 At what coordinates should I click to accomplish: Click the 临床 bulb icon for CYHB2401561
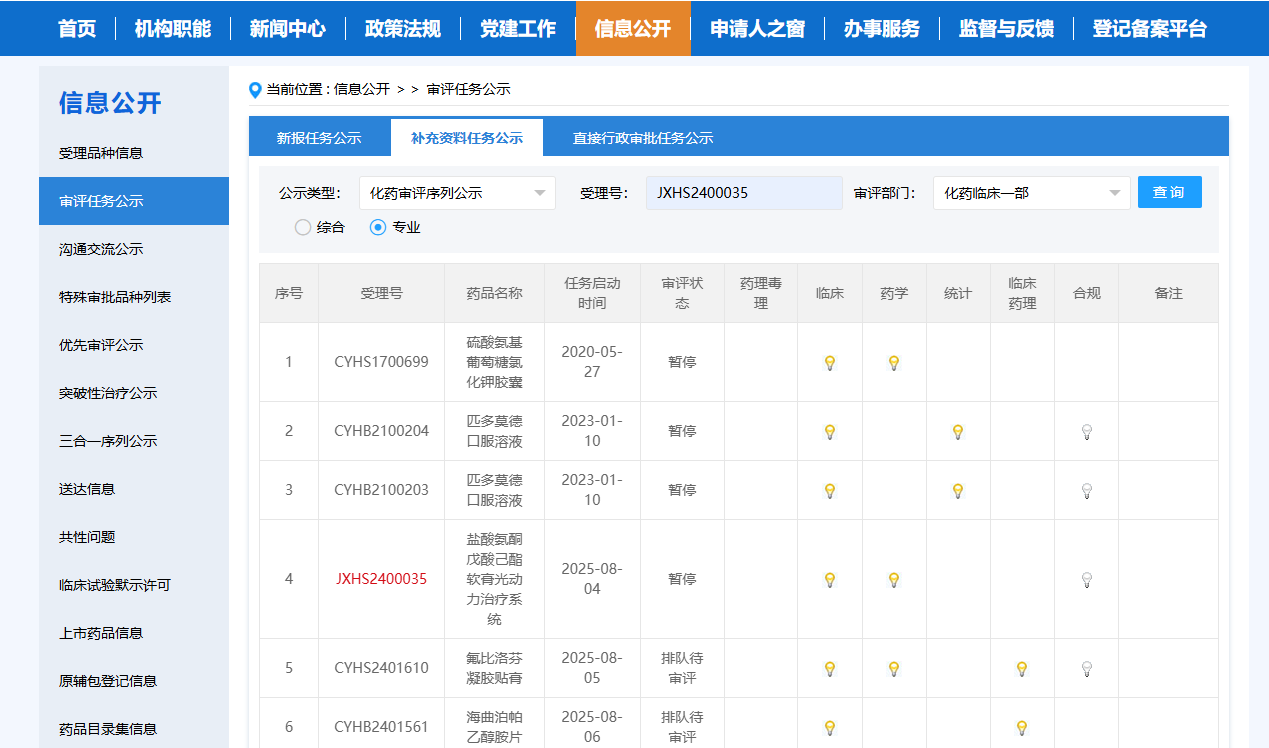point(829,728)
